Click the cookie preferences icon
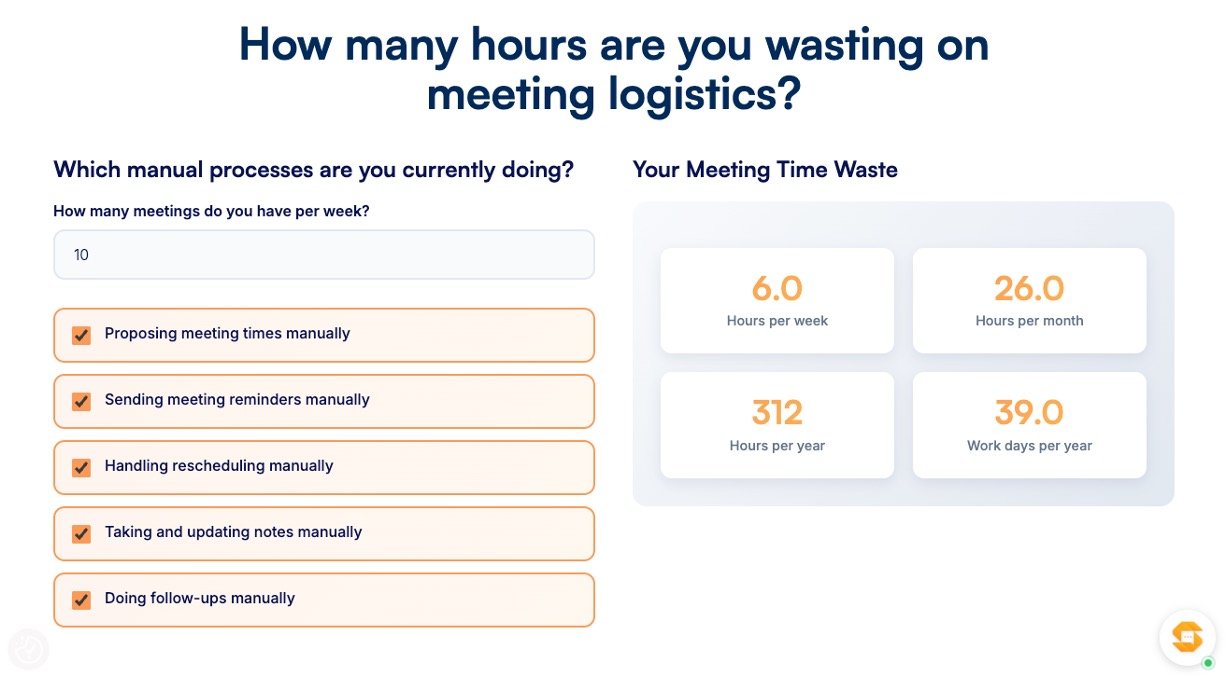Screen dimensions: 1226x676 tap(28, 649)
